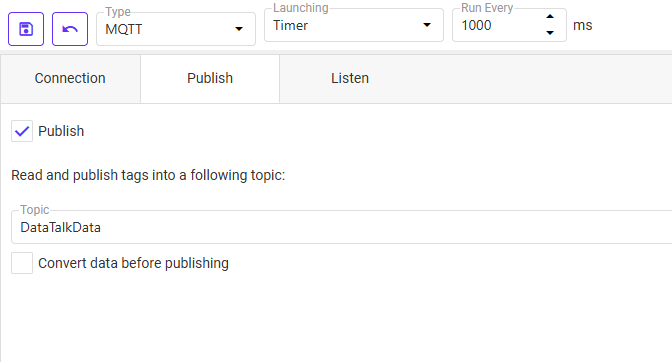Click the Read and publish tags text
Viewport: 672px width, 362px height.
(x=148, y=175)
